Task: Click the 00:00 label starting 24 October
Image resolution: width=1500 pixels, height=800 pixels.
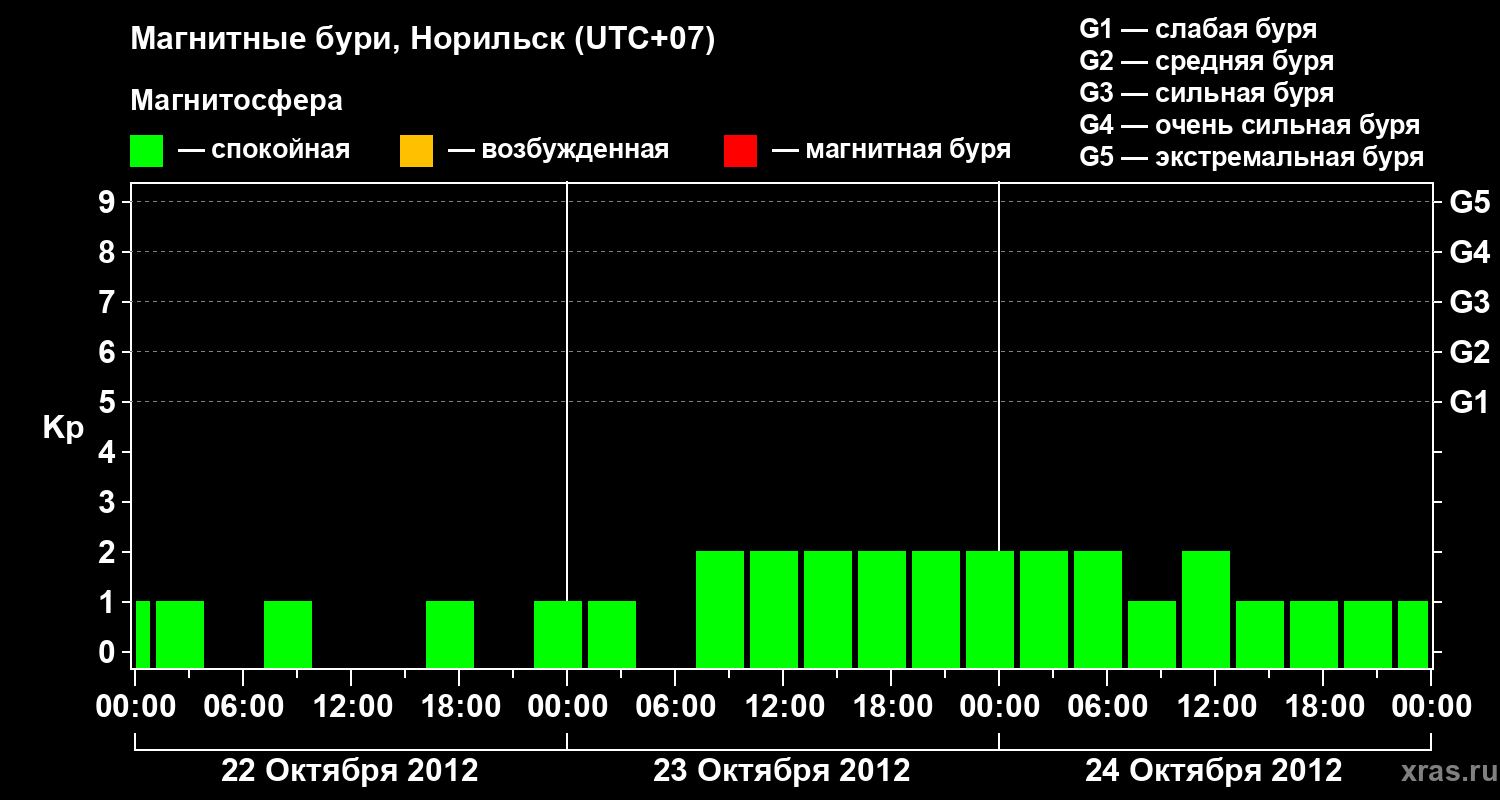Action: point(998,706)
